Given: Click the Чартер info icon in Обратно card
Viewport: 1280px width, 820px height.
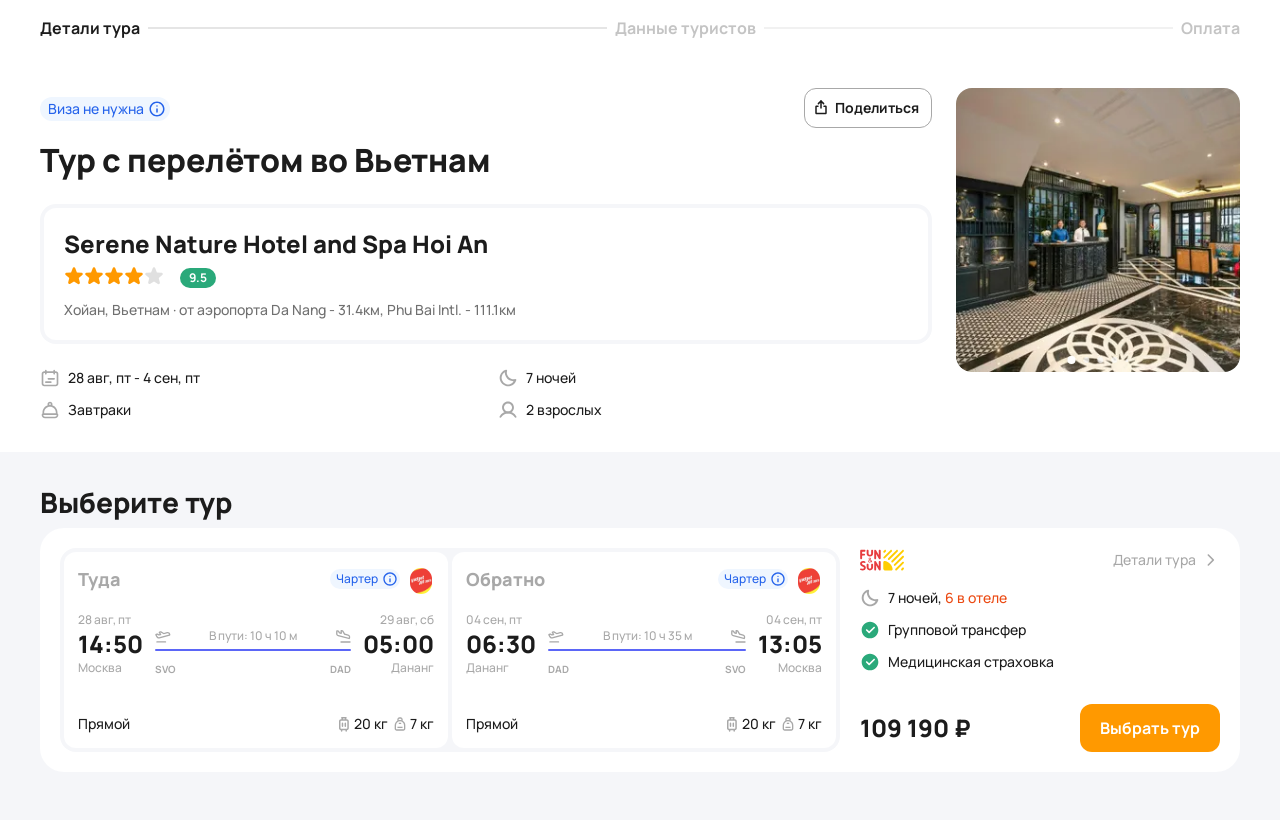Looking at the screenshot, I should (778, 579).
